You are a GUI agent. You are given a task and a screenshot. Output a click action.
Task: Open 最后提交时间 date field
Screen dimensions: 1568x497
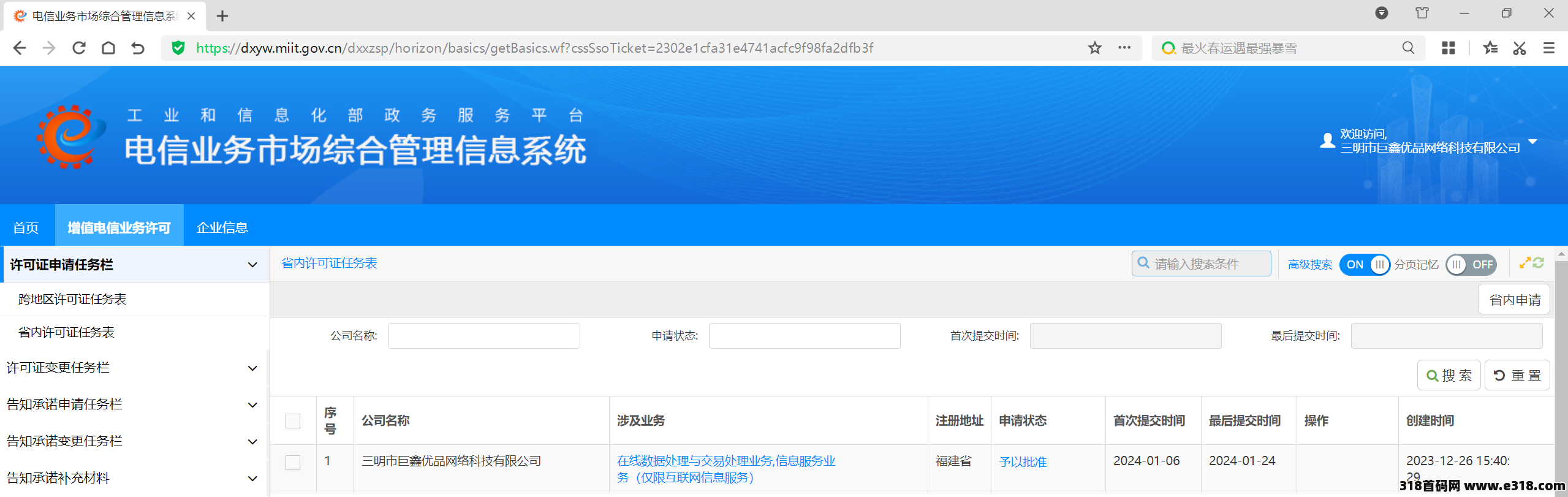point(1447,336)
